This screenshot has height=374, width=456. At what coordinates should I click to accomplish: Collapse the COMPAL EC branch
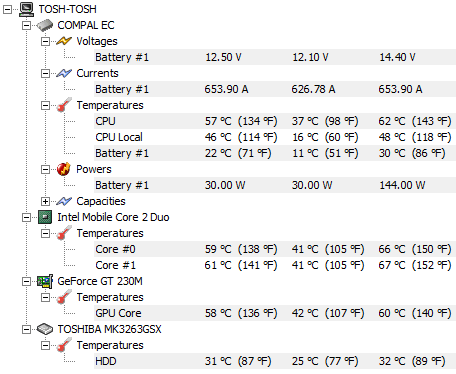26,25
